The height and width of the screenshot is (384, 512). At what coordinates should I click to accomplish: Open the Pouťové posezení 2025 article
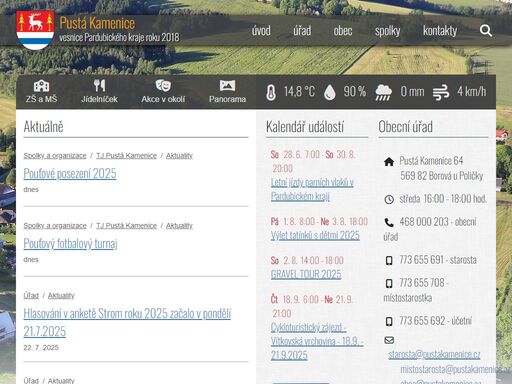(x=70, y=174)
